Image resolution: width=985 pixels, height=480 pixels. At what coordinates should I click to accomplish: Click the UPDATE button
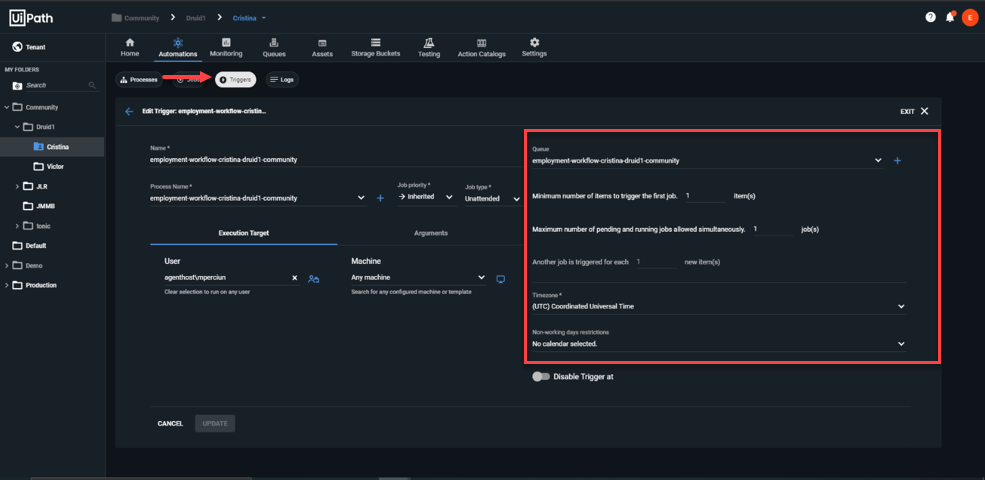tap(215, 423)
